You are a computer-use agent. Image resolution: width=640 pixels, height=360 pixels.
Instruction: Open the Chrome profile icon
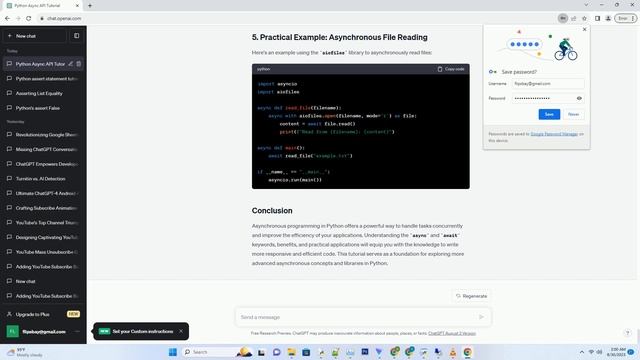(608, 18)
